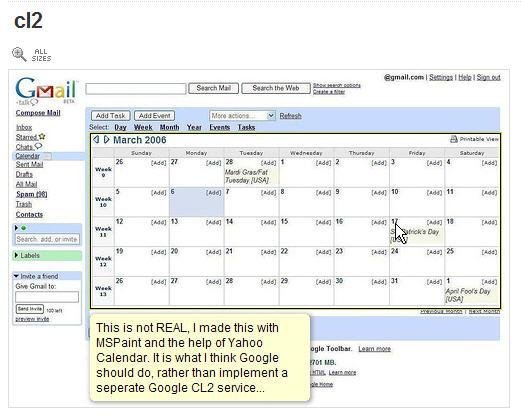The height and width of the screenshot is (418, 521).
Task: Select the Week 10 row label
Action: (x=103, y=202)
